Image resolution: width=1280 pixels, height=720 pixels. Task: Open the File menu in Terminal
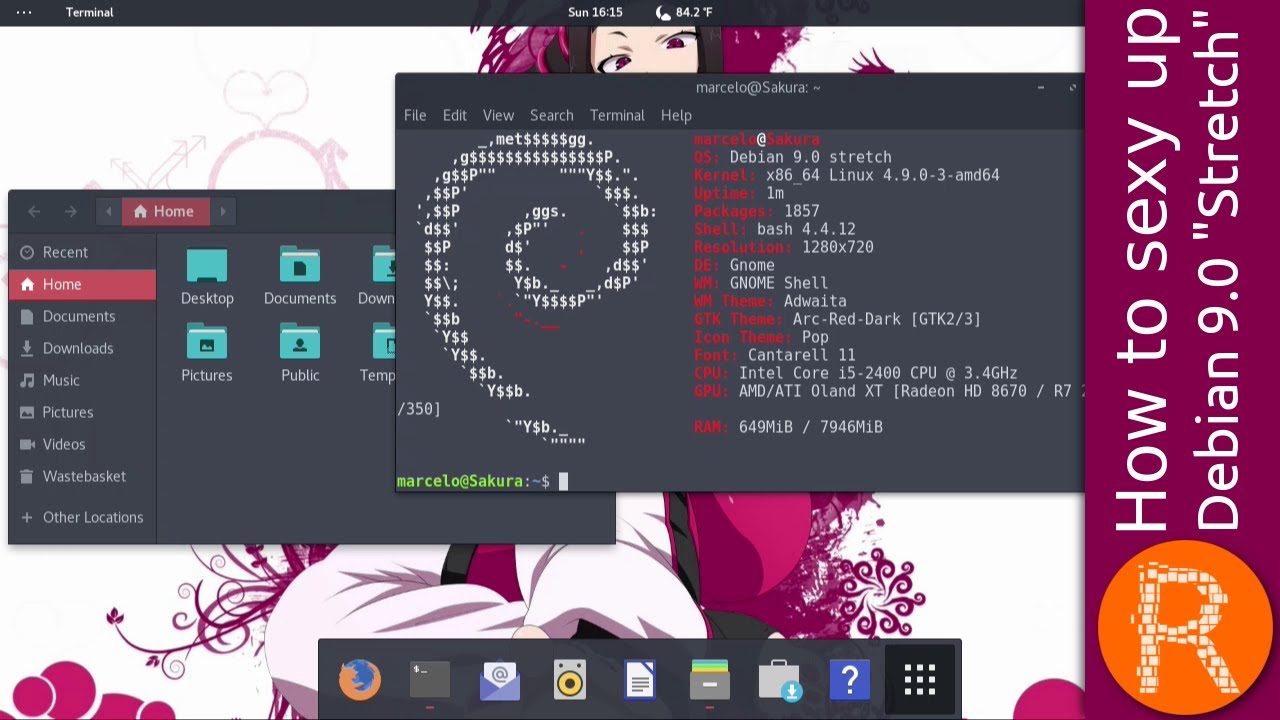[x=415, y=115]
